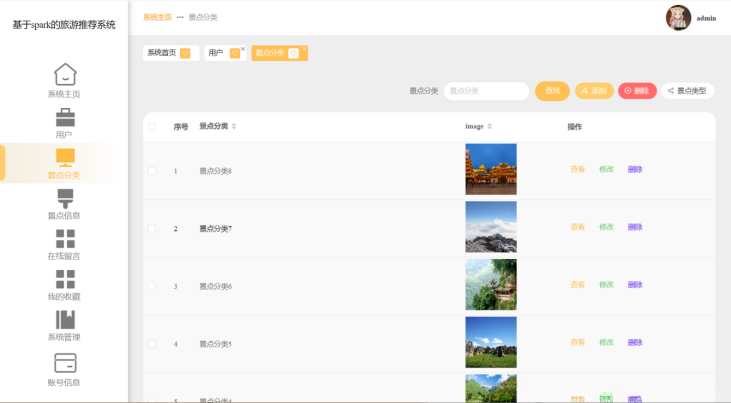Open temple thumbnail of 景点分类8
Image resolution: width=731 pixels, height=403 pixels.
491,169
